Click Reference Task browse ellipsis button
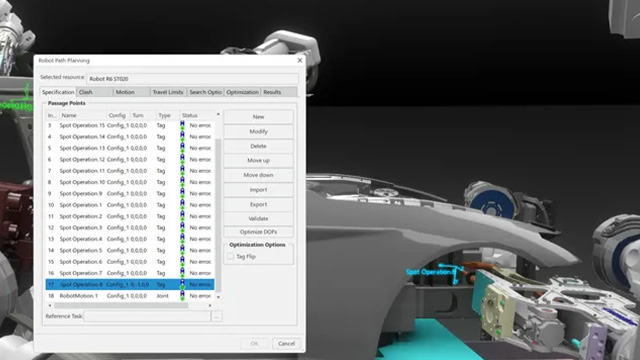The height and width of the screenshot is (360, 640). click(217, 316)
